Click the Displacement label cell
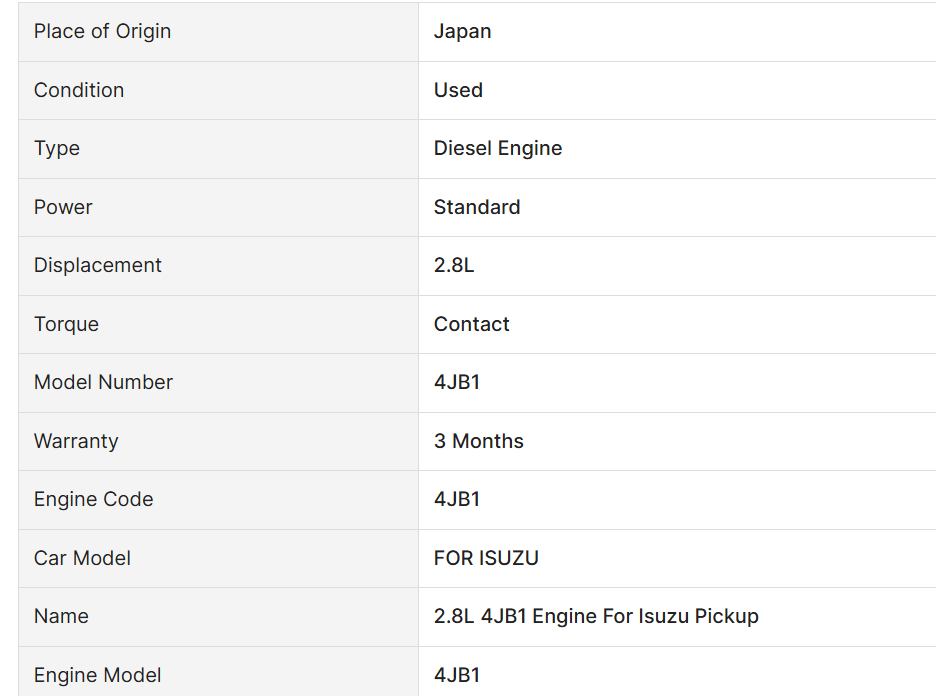The image size is (936, 696). point(97,265)
